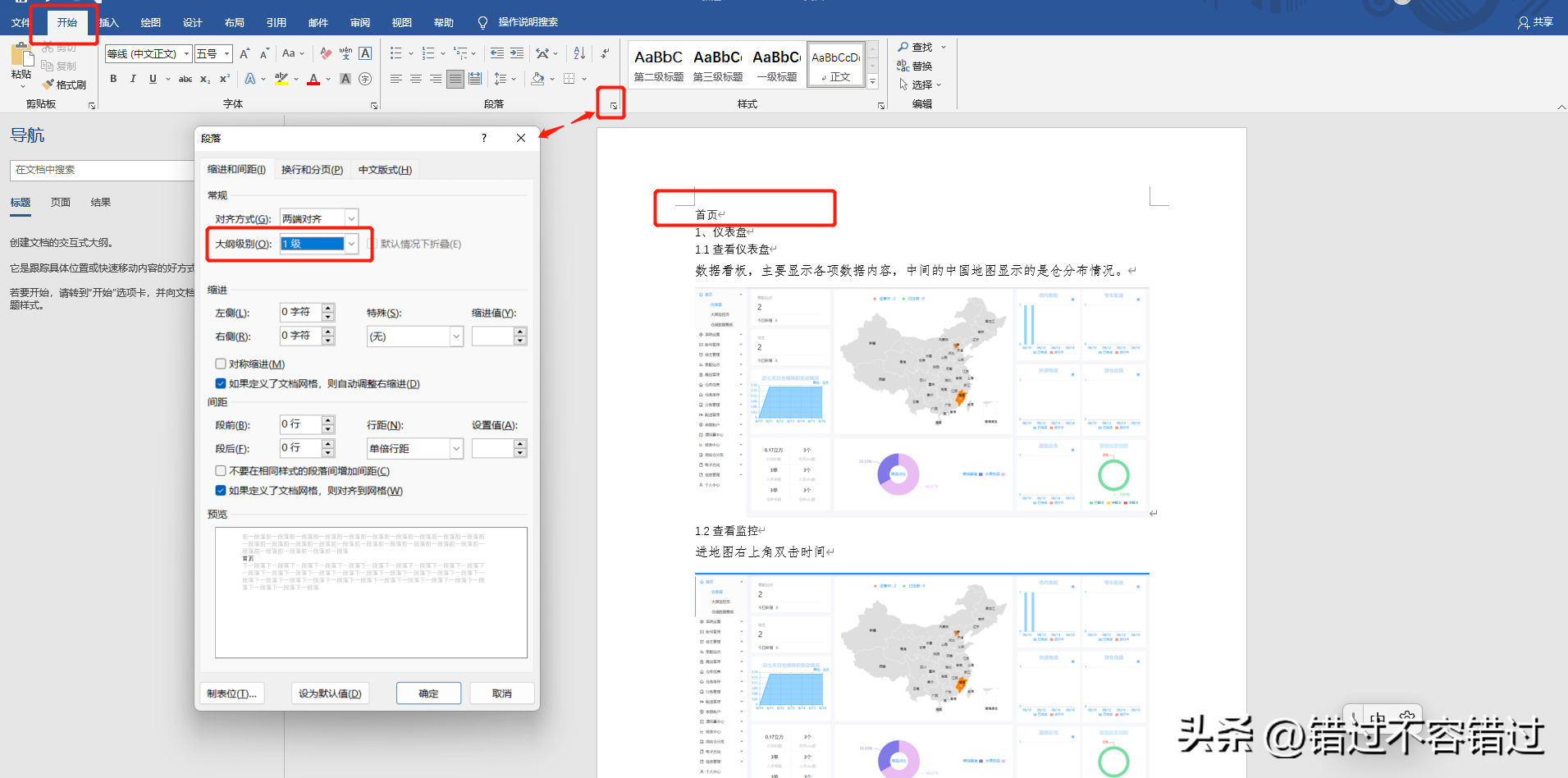Expand font color dropdown arrow

coord(328,79)
